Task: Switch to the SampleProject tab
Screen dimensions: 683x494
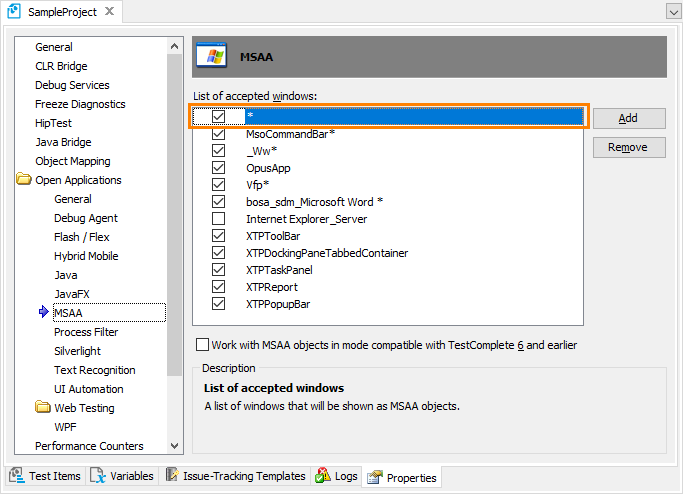Action: pyautogui.click(x=60, y=12)
